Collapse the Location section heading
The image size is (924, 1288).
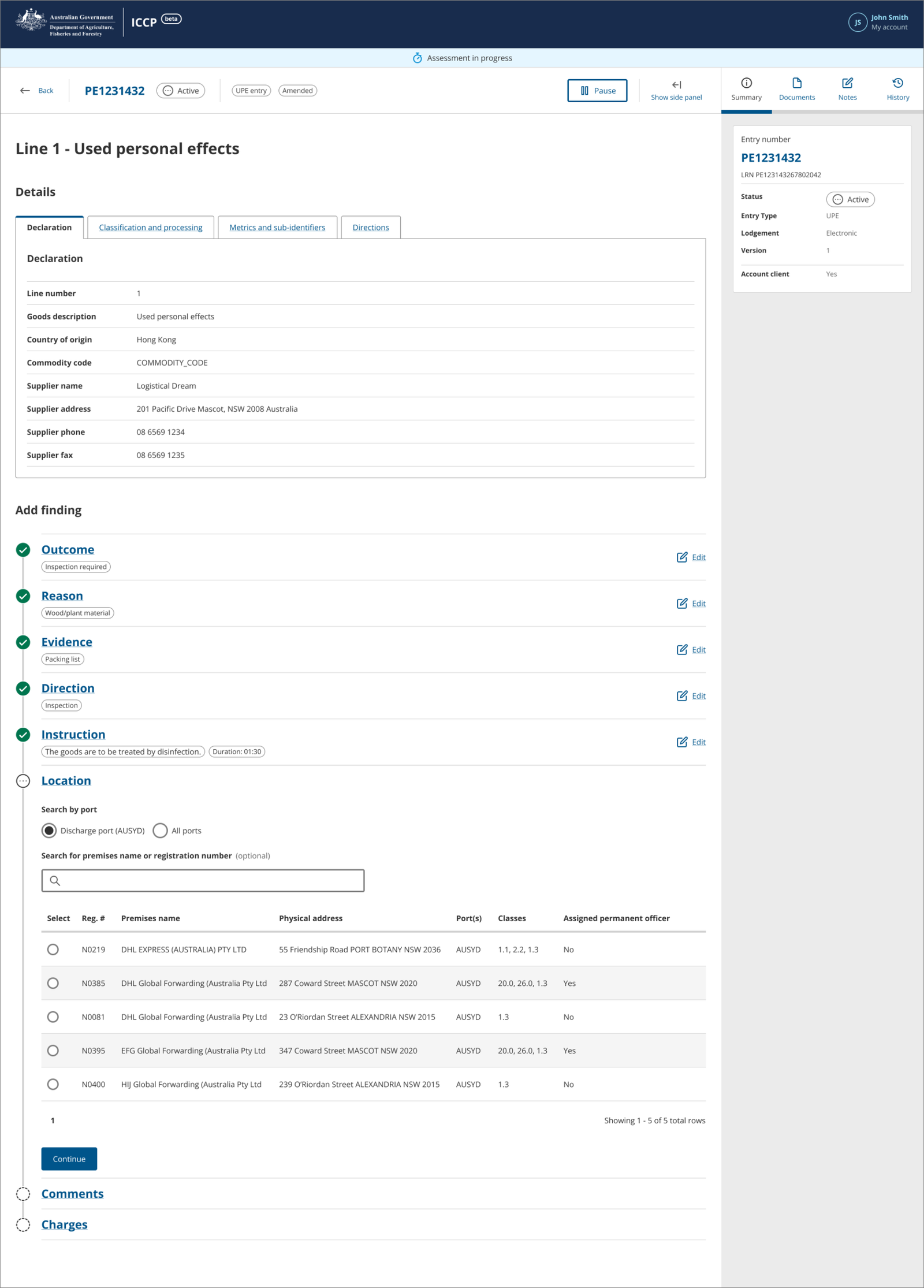tap(66, 781)
